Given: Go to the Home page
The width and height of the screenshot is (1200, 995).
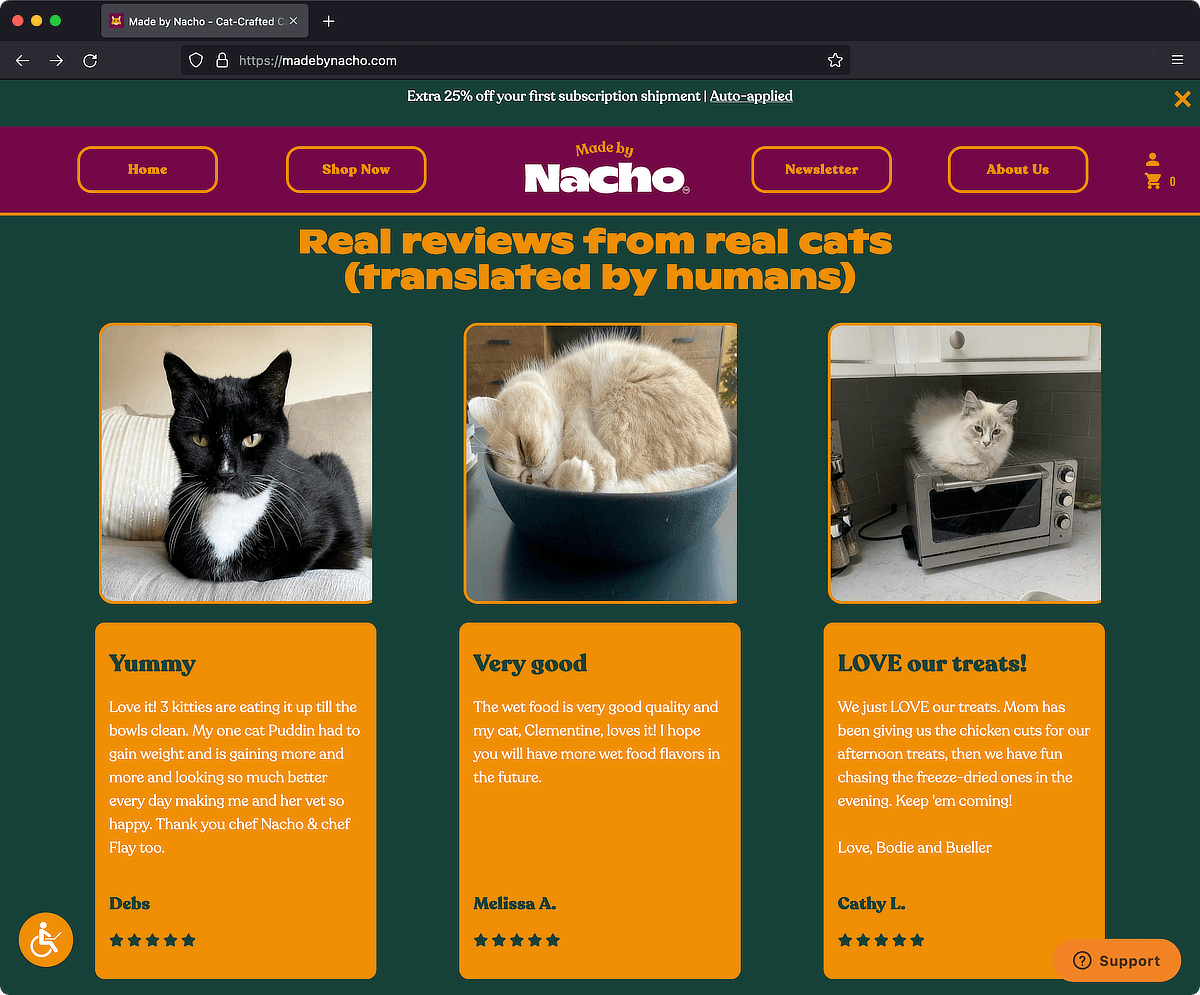Looking at the screenshot, I should coord(147,169).
